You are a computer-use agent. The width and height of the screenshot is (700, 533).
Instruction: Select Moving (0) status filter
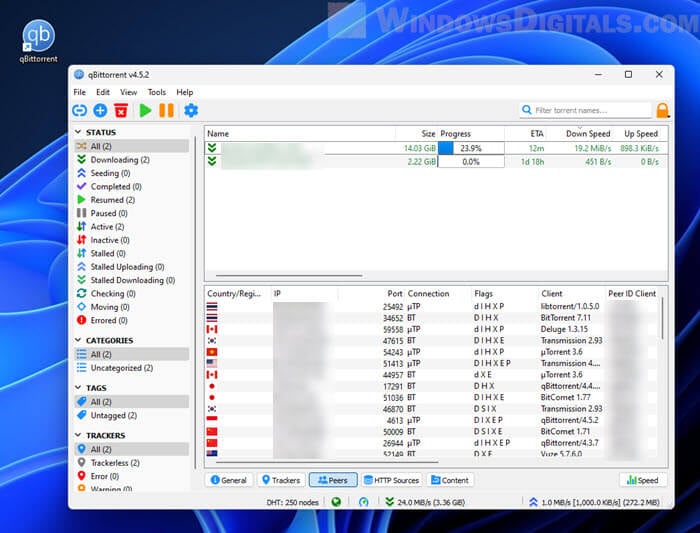pyautogui.click(x=132, y=307)
